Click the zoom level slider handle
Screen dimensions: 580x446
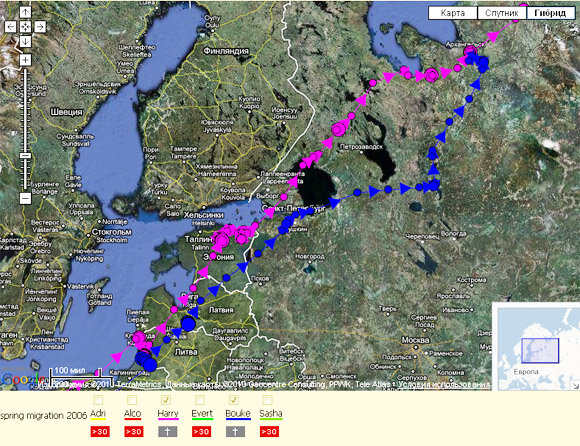tap(25, 156)
